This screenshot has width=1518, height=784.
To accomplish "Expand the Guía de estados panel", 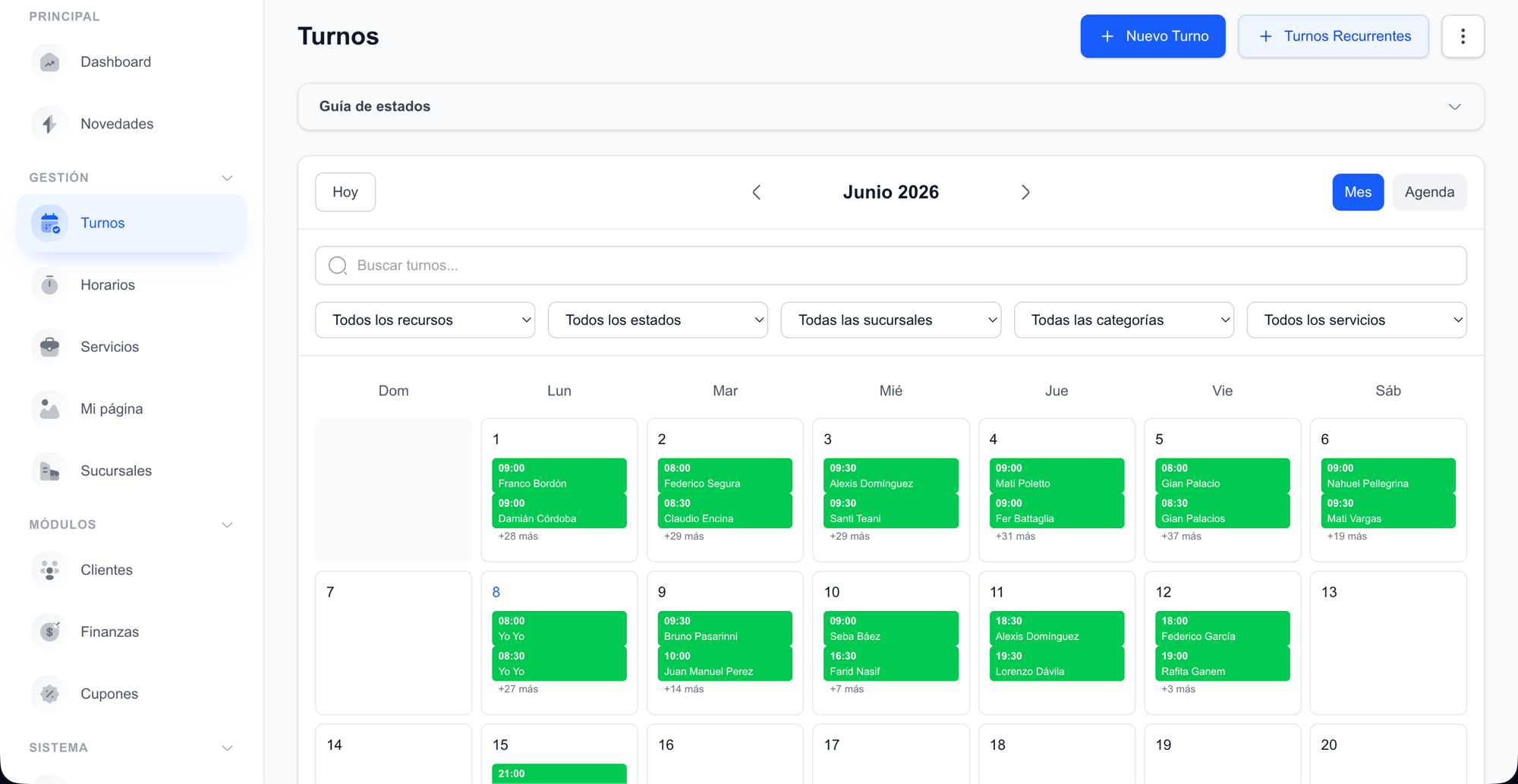I will [891, 106].
